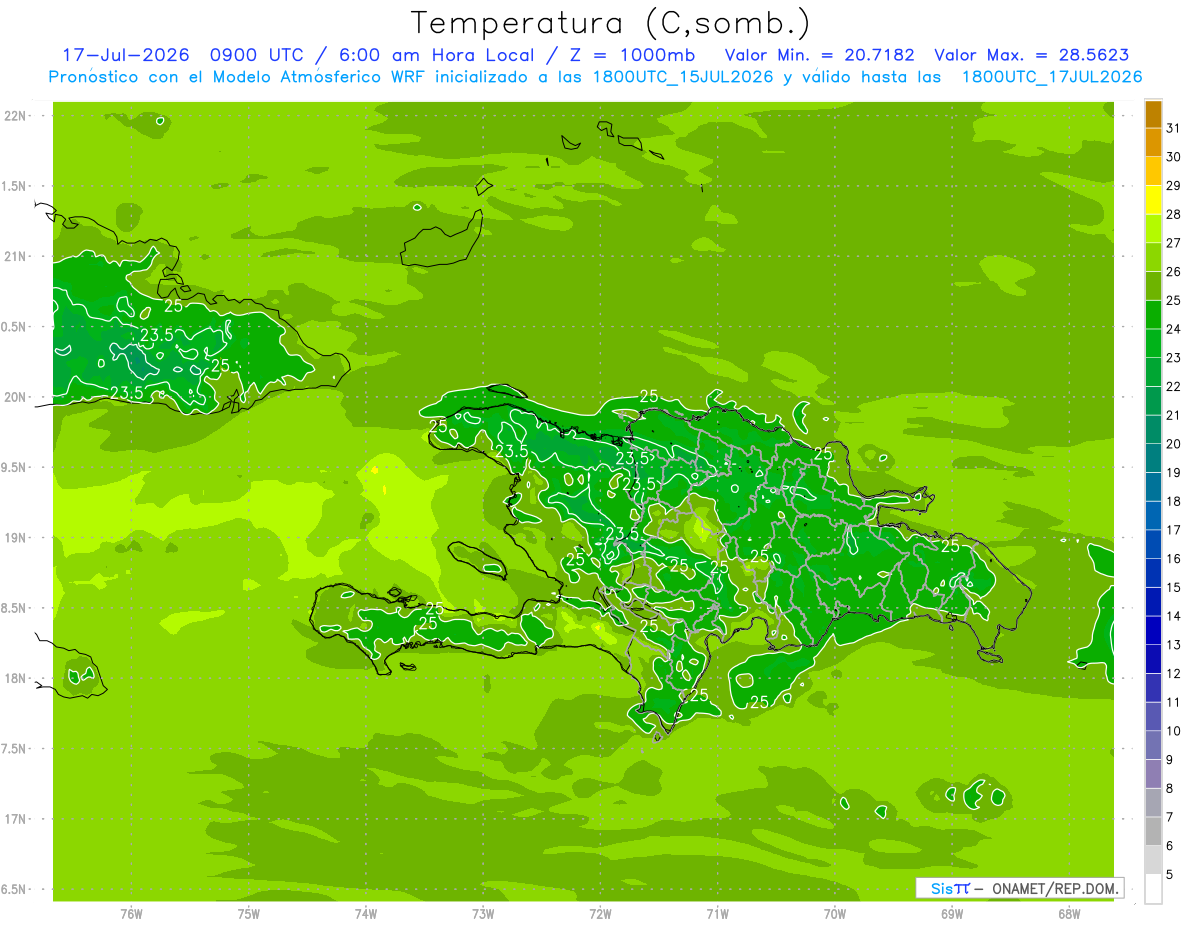Click the legend value 10

pyautogui.click(x=1174, y=731)
